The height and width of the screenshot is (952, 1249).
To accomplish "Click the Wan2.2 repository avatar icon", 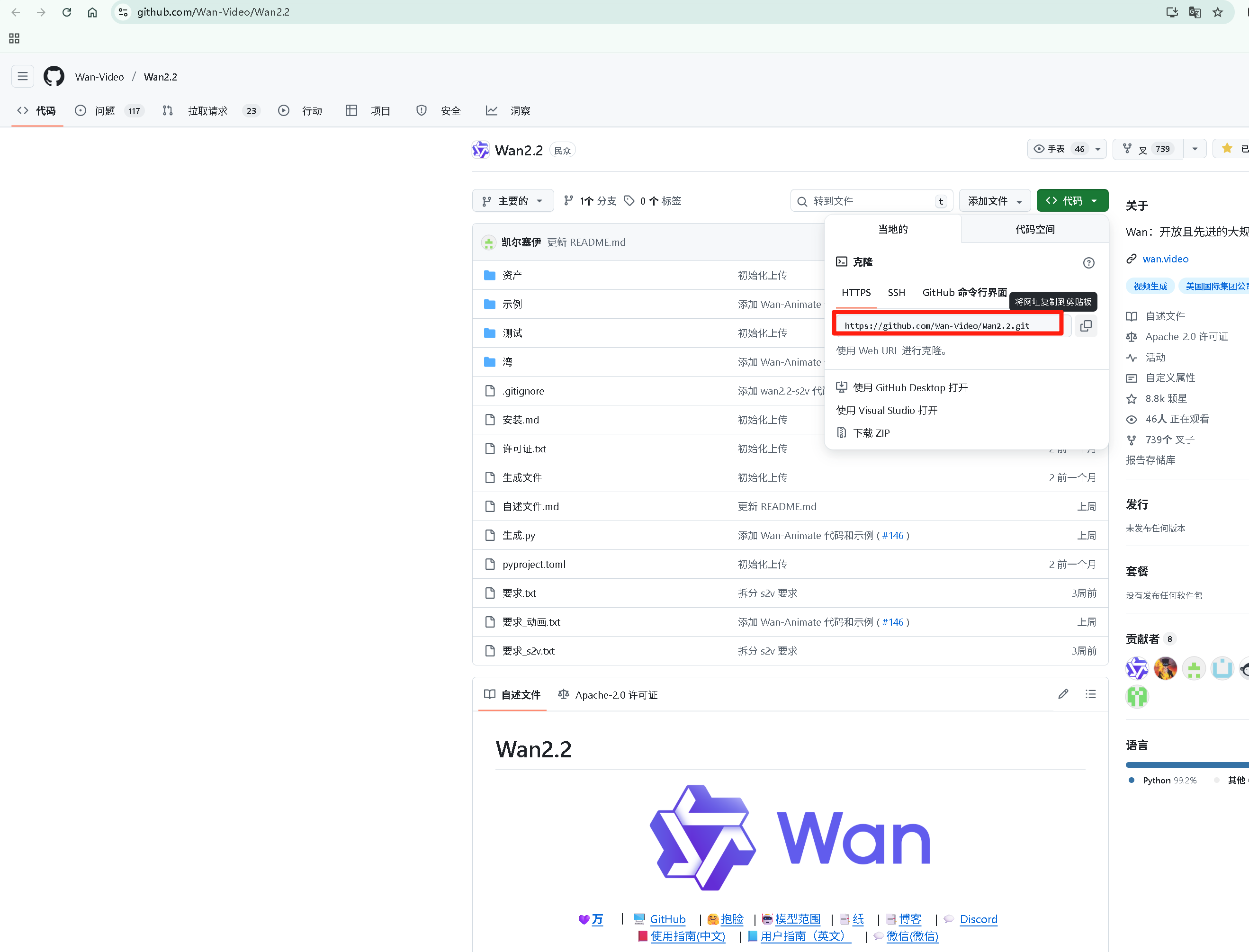I will click(x=481, y=150).
